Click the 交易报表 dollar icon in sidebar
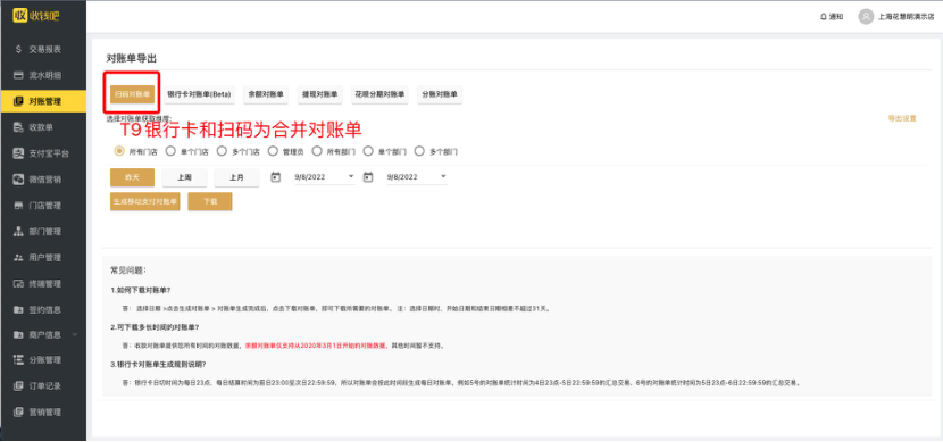943x442 pixels. point(19,49)
